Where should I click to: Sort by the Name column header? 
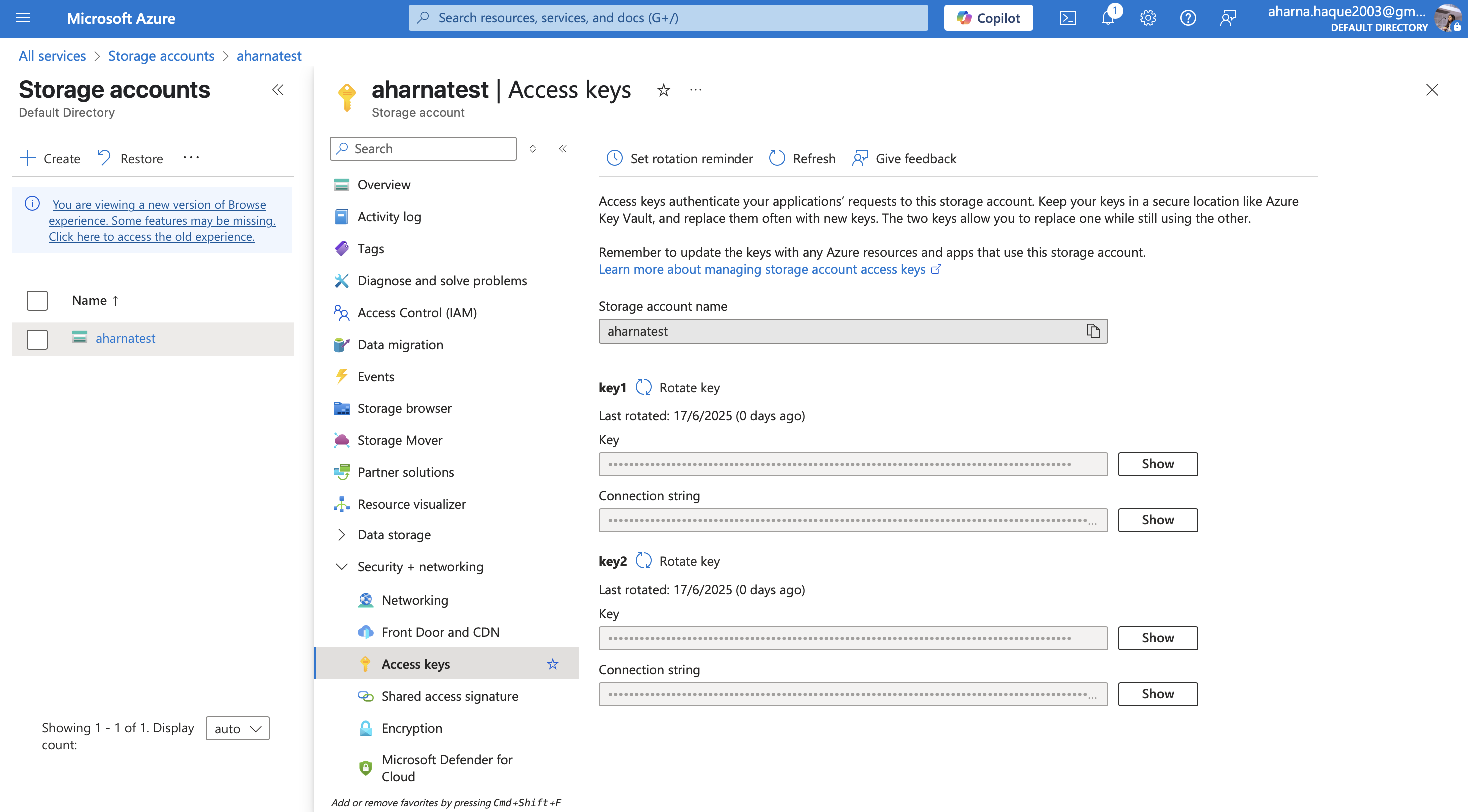[x=95, y=300]
